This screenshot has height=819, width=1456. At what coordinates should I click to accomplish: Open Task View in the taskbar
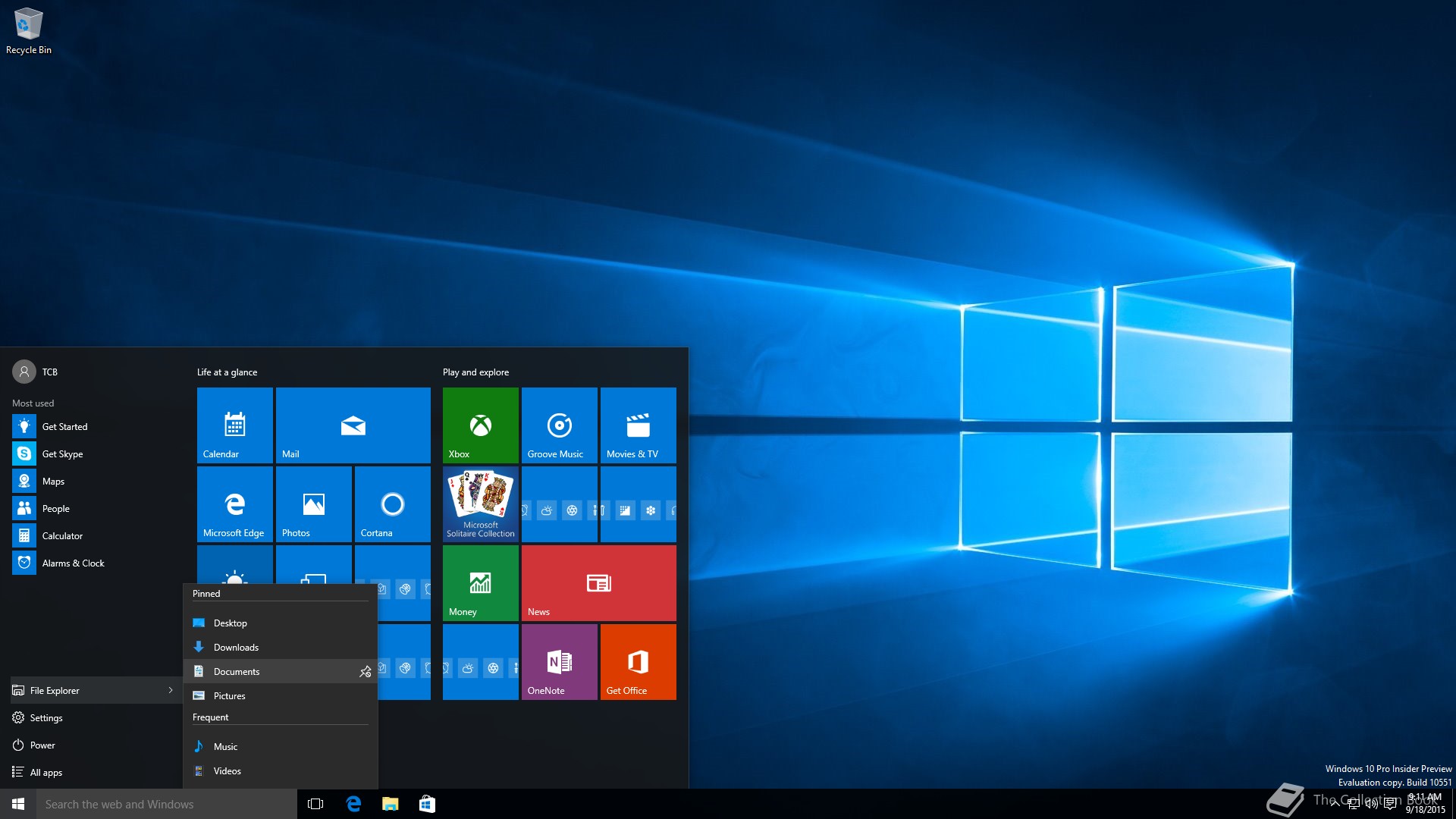(315, 804)
